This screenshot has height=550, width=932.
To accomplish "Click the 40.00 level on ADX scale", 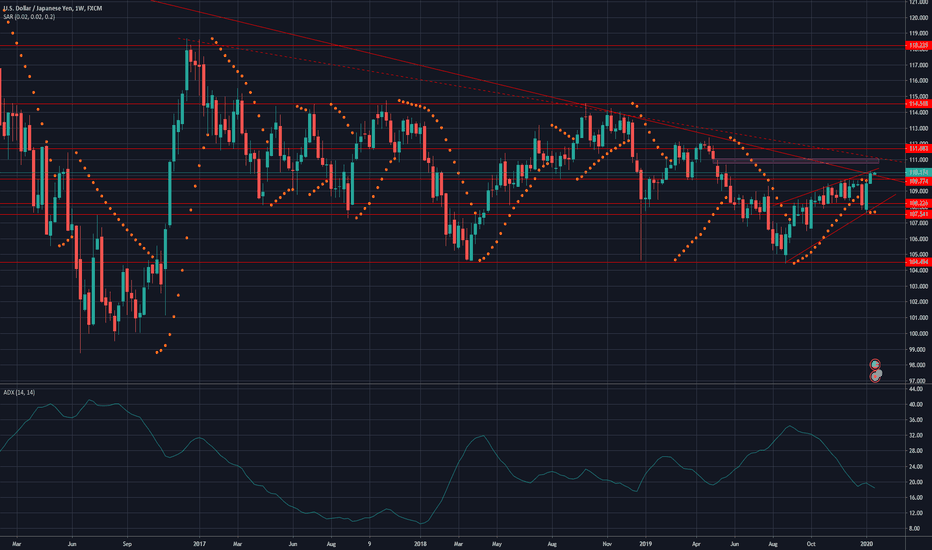I will [916, 404].
